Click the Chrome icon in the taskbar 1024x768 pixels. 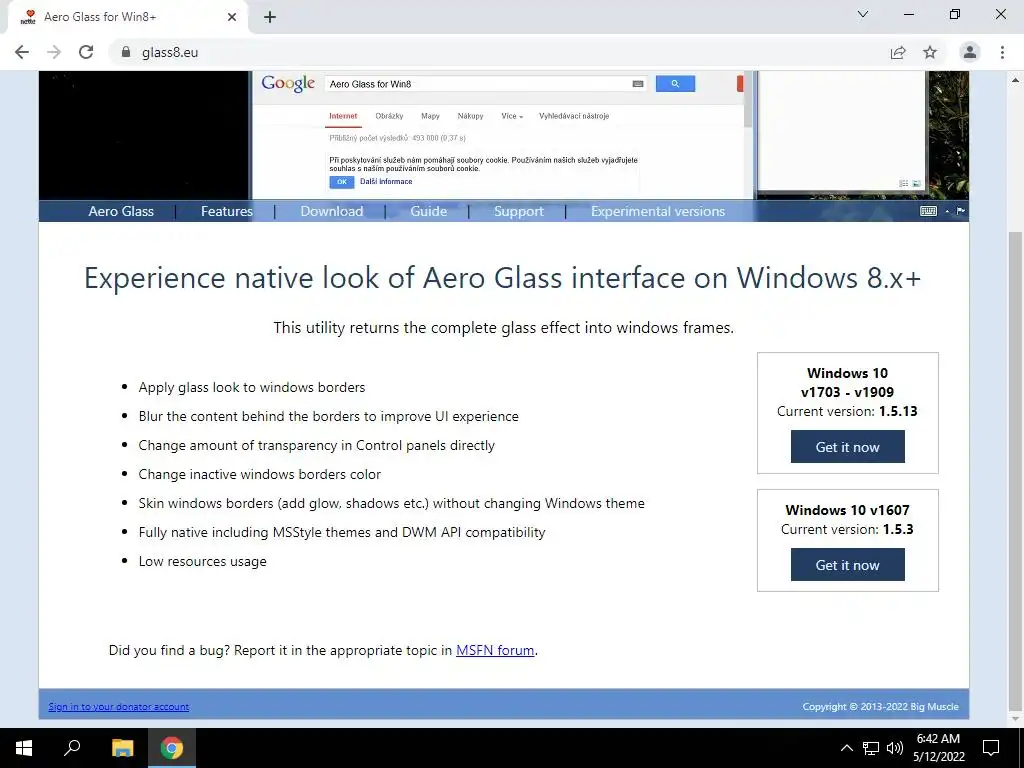coord(172,748)
